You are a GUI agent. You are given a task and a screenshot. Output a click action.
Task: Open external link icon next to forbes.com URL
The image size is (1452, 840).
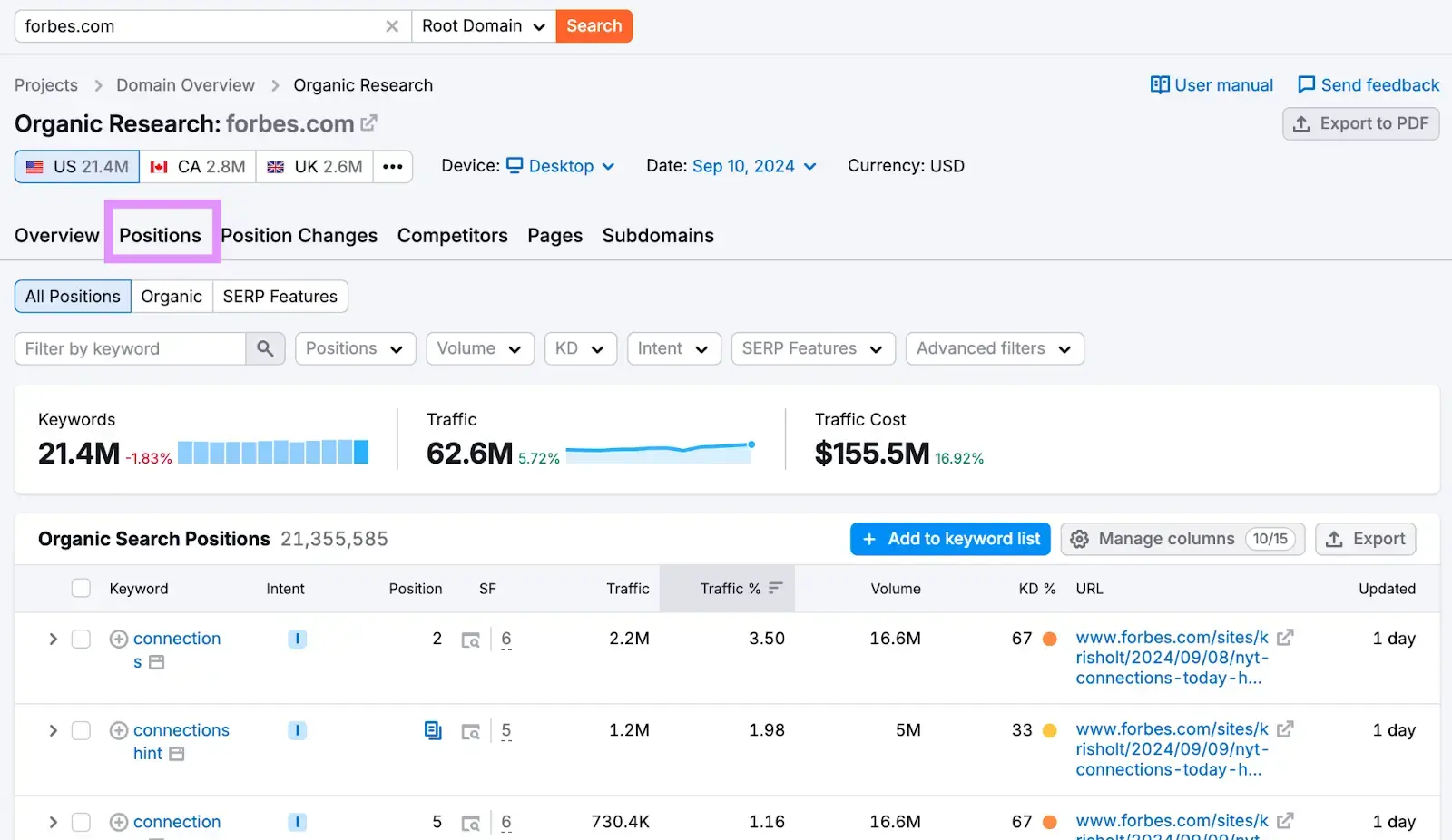(1286, 638)
